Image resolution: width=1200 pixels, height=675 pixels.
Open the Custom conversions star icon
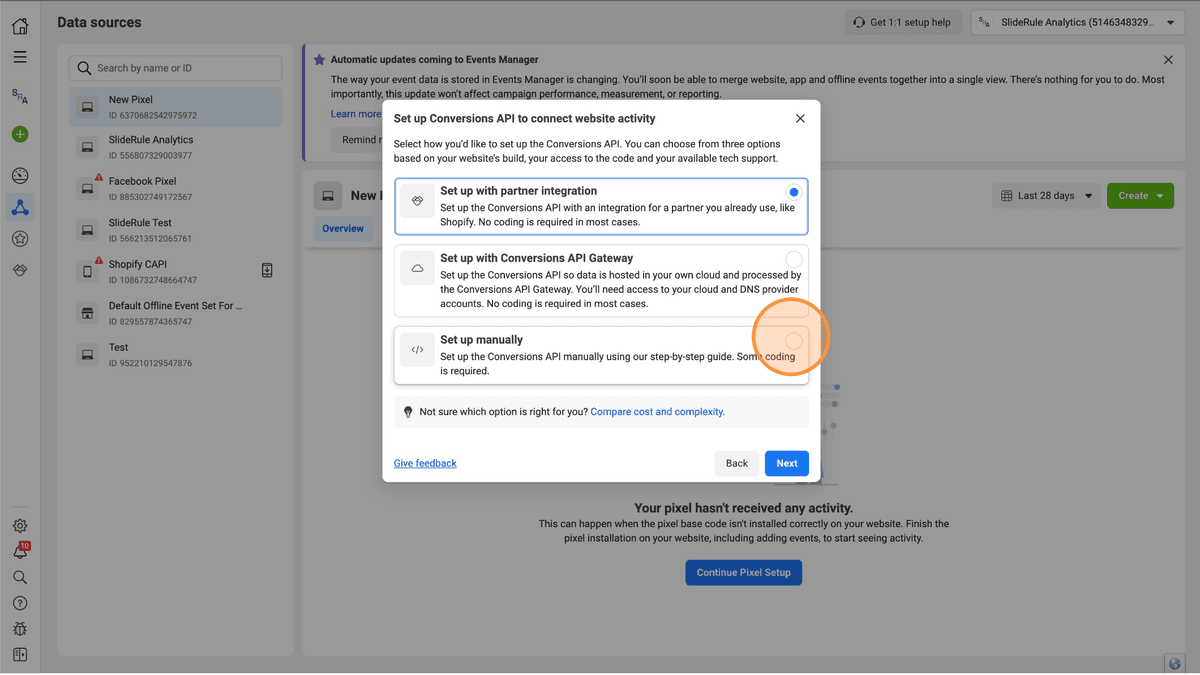[x=20, y=239]
